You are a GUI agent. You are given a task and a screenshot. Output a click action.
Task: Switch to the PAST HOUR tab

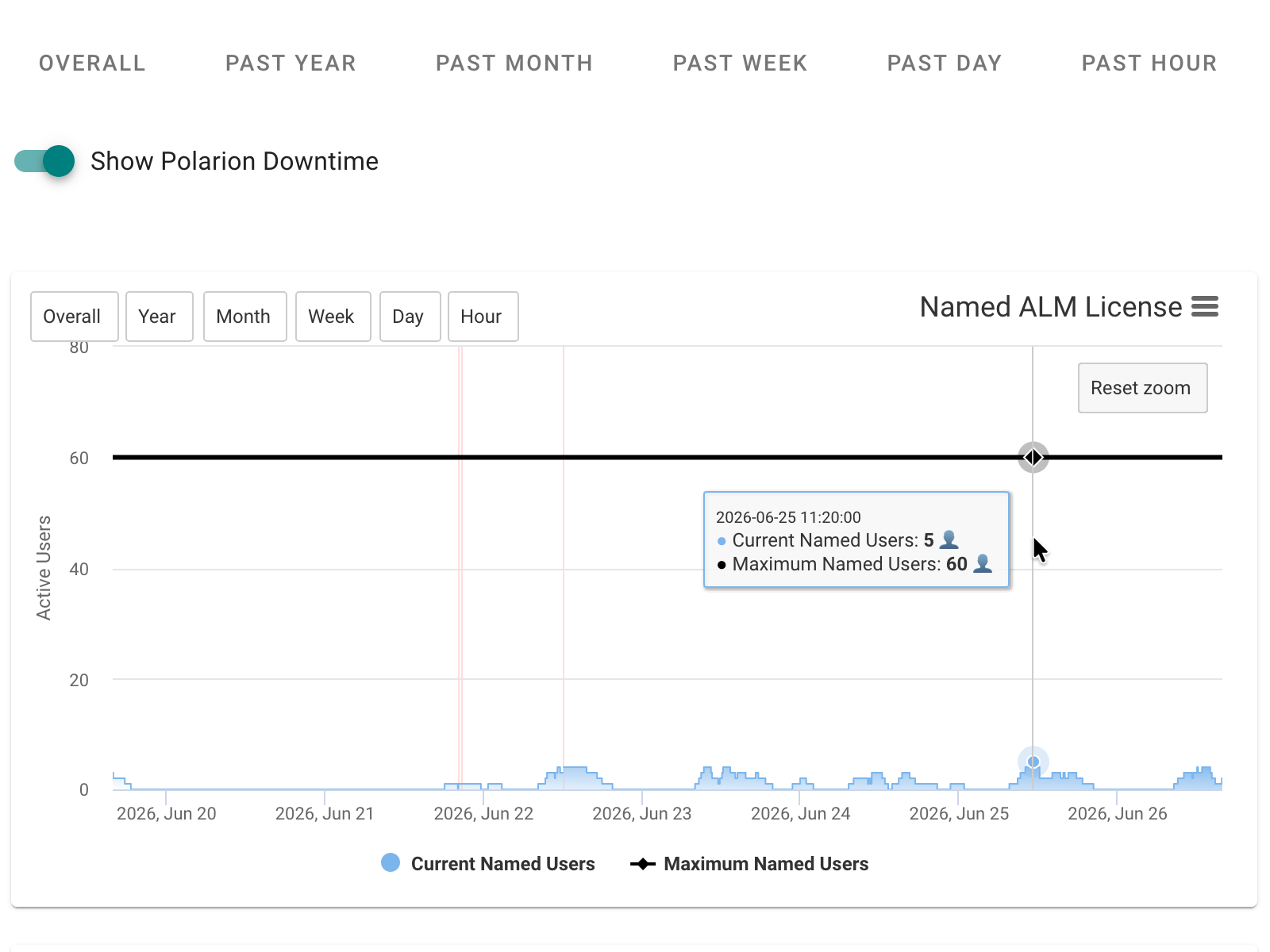pos(1149,63)
